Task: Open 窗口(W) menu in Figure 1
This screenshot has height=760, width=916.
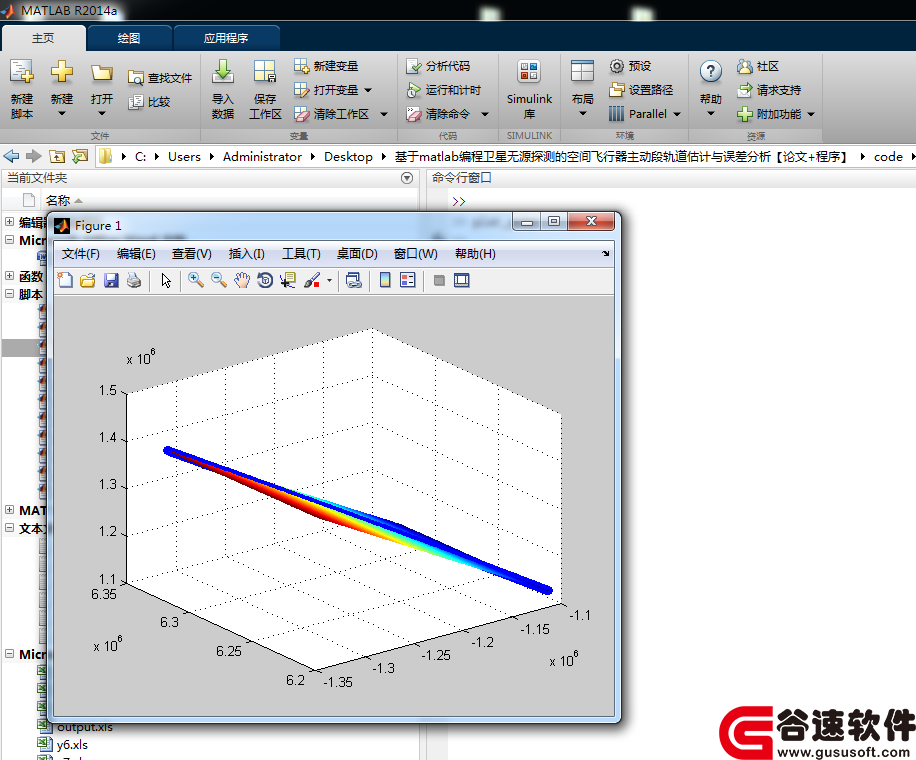Action: [x=415, y=254]
